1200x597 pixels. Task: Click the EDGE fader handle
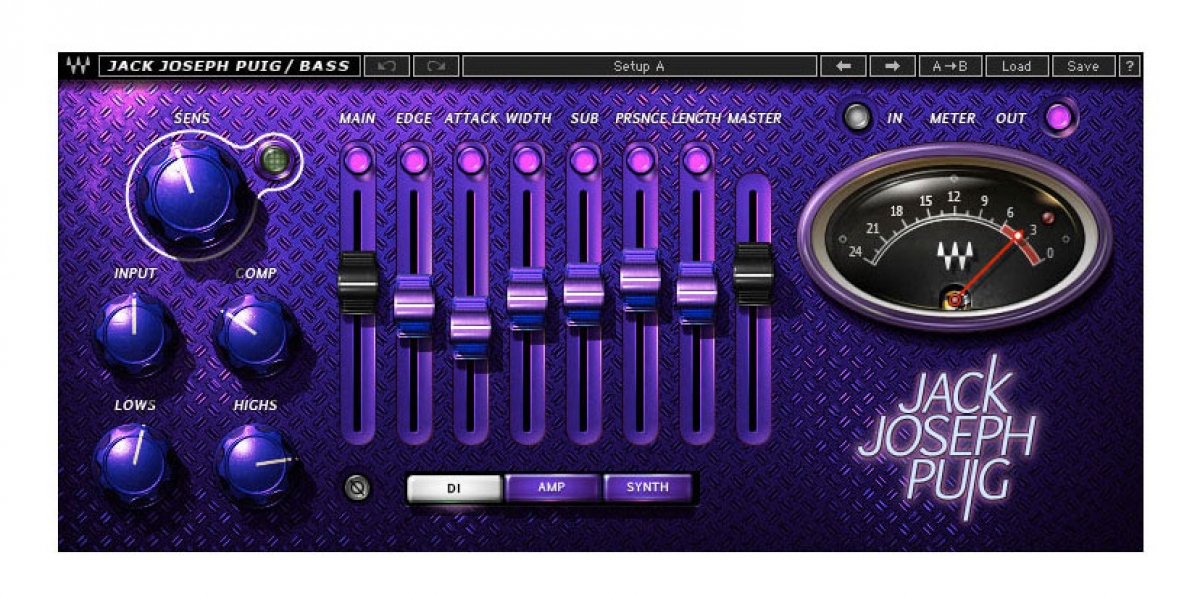tap(414, 305)
